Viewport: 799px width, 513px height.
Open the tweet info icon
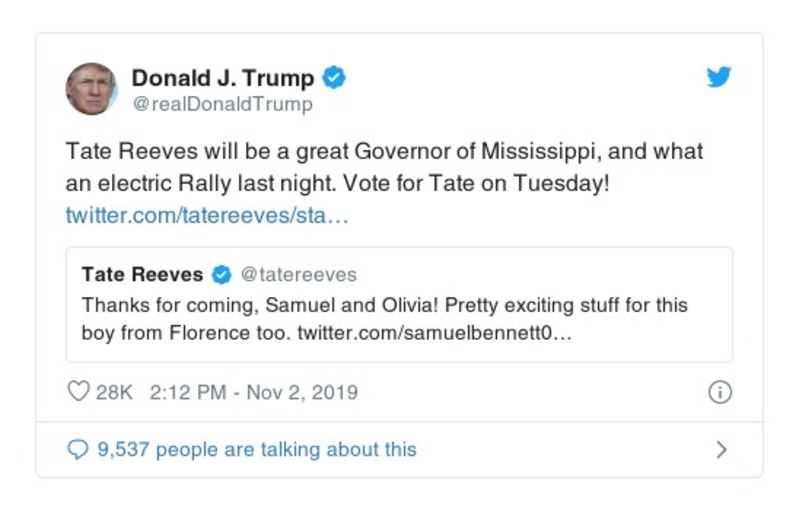(719, 392)
